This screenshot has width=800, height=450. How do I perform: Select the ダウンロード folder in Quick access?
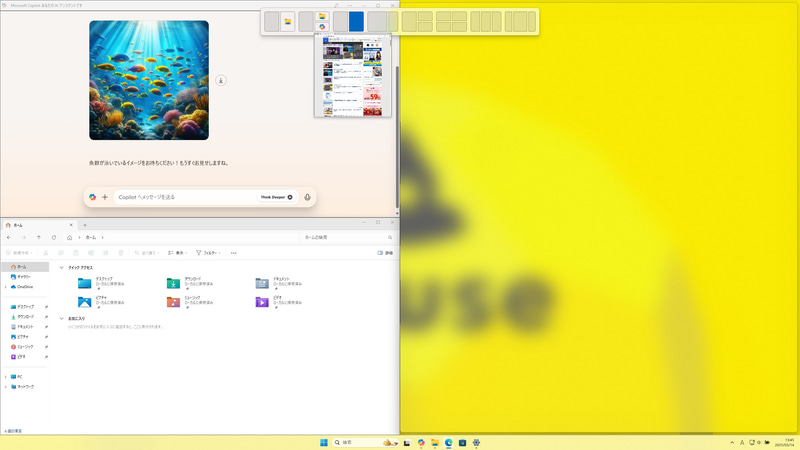[191, 283]
